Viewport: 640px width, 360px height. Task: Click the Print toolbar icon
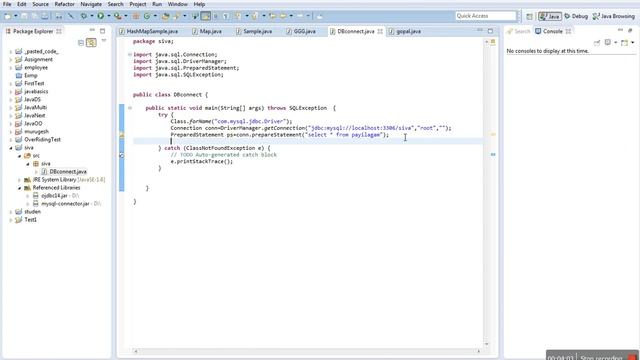(45, 16)
